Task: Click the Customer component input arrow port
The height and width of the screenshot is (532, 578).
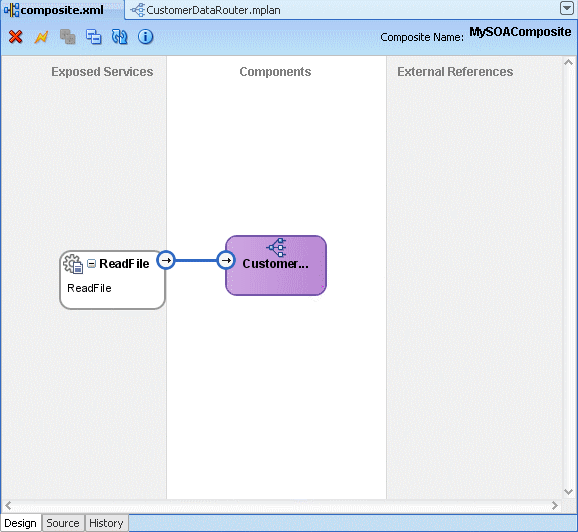Action: tap(226, 260)
